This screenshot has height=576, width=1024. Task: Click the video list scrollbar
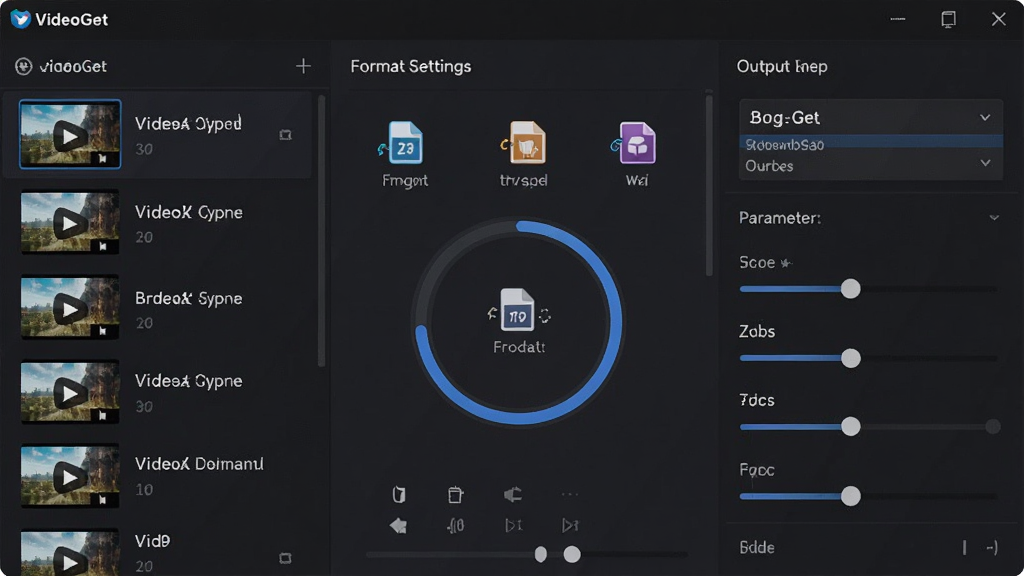[x=321, y=231]
